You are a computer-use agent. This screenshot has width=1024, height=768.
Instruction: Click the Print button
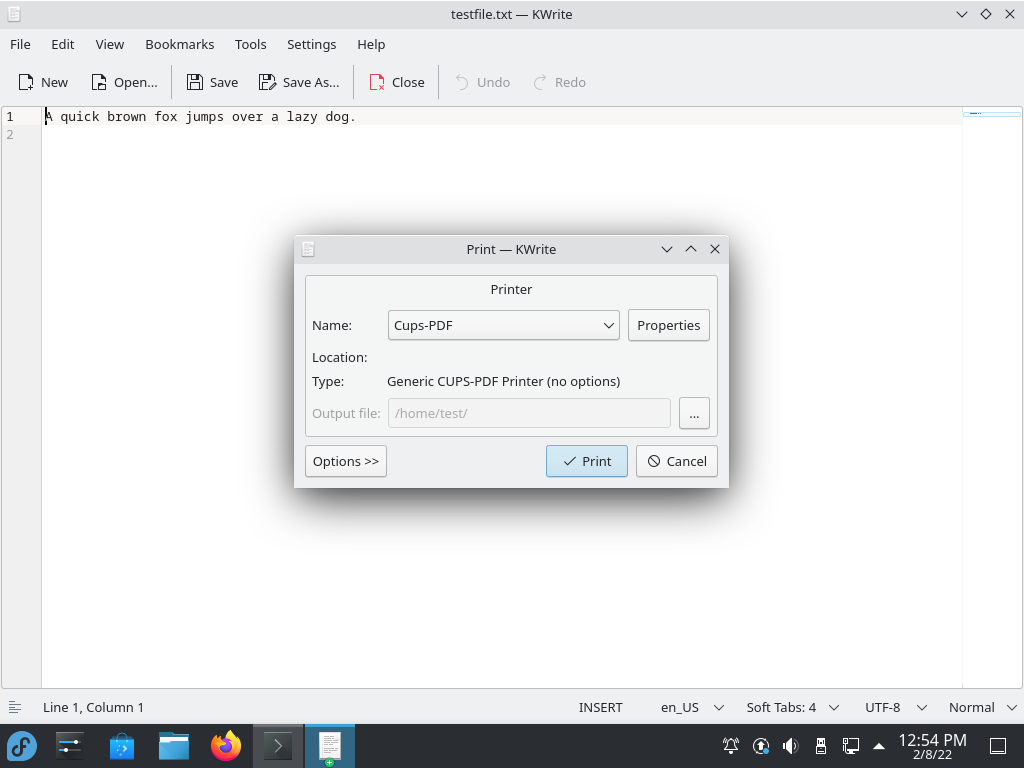click(586, 461)
